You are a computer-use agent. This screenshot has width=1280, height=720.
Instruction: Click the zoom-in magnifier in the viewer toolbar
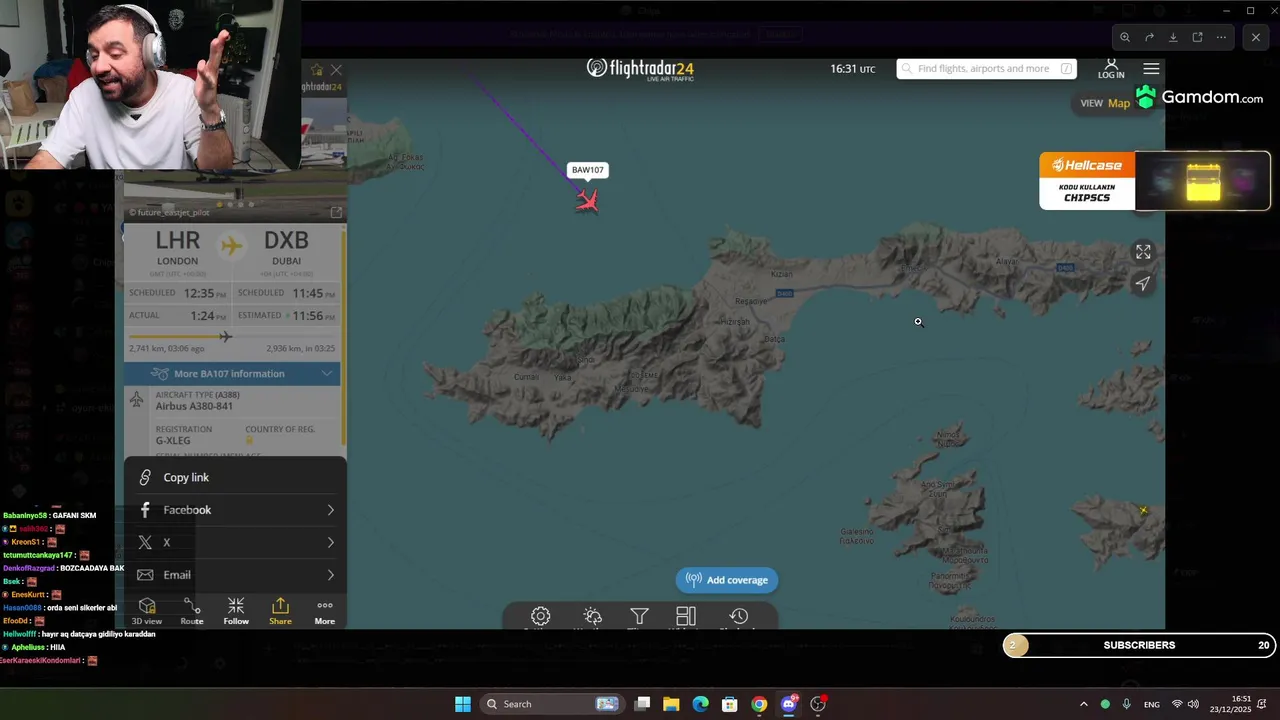(x=1125, y=37)
